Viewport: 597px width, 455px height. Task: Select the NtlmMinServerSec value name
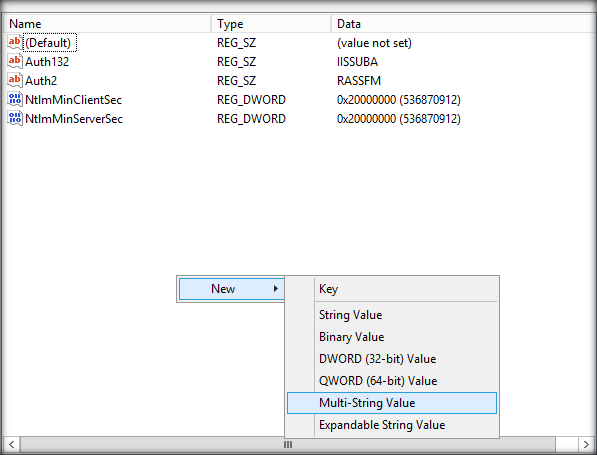click(74, 119)
